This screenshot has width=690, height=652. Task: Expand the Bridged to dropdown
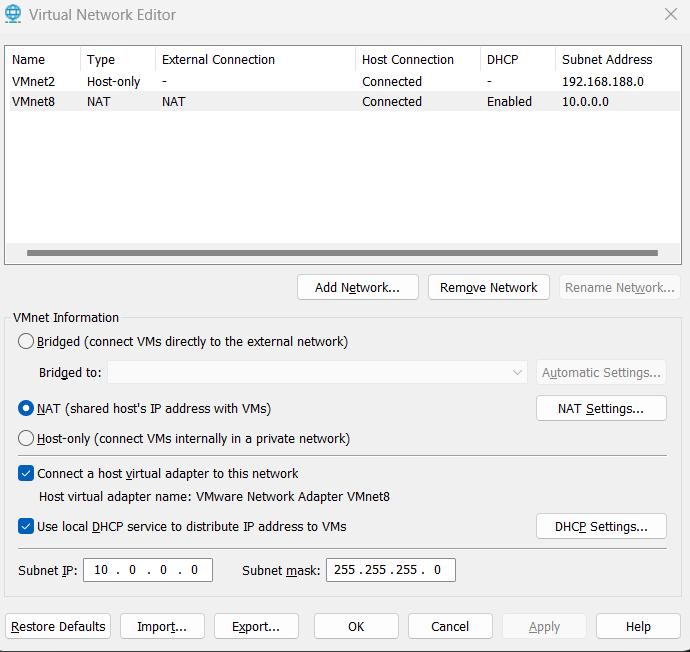pos(517,373)
